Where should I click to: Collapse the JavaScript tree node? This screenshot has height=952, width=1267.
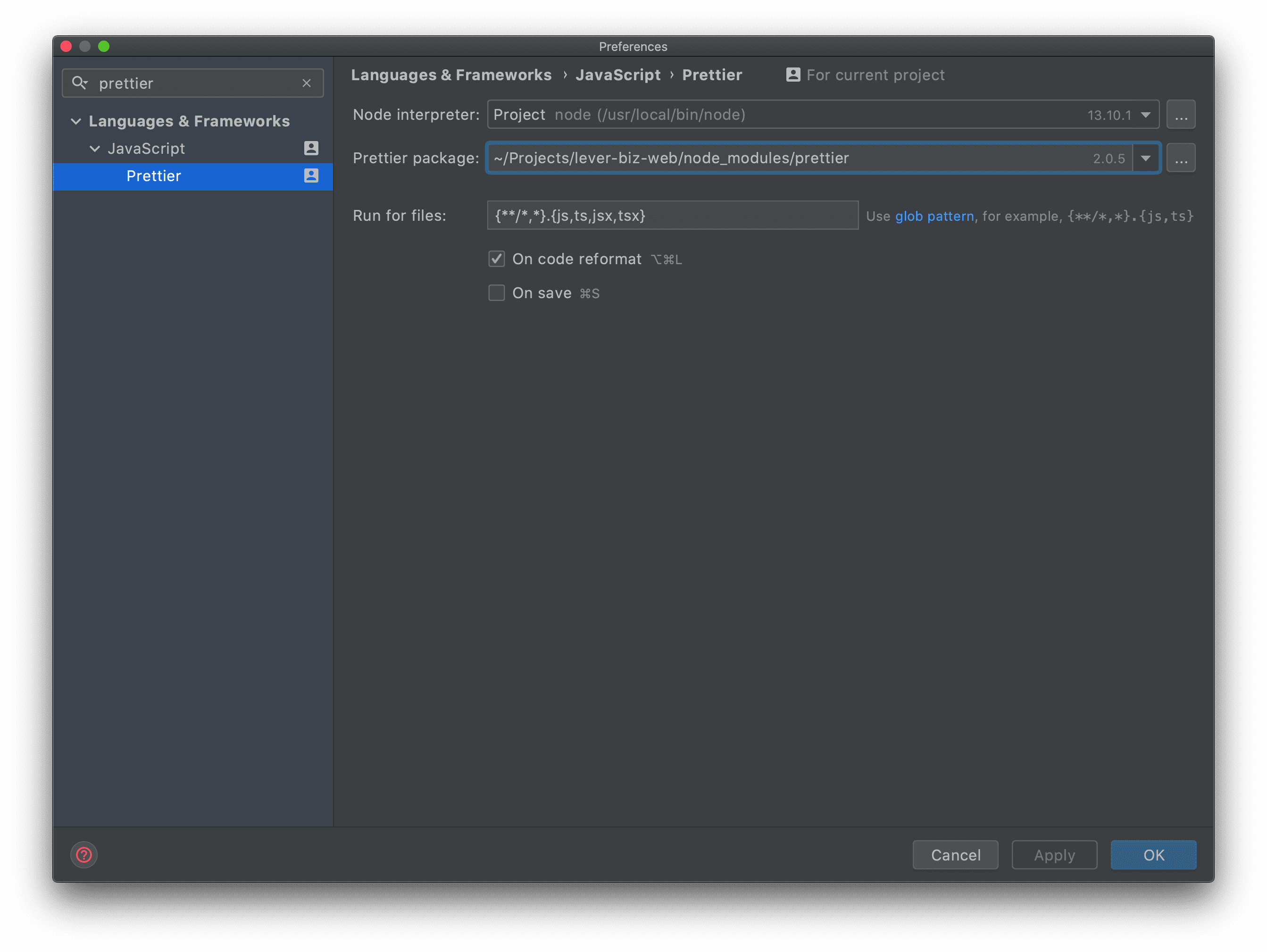click(94, 149)
